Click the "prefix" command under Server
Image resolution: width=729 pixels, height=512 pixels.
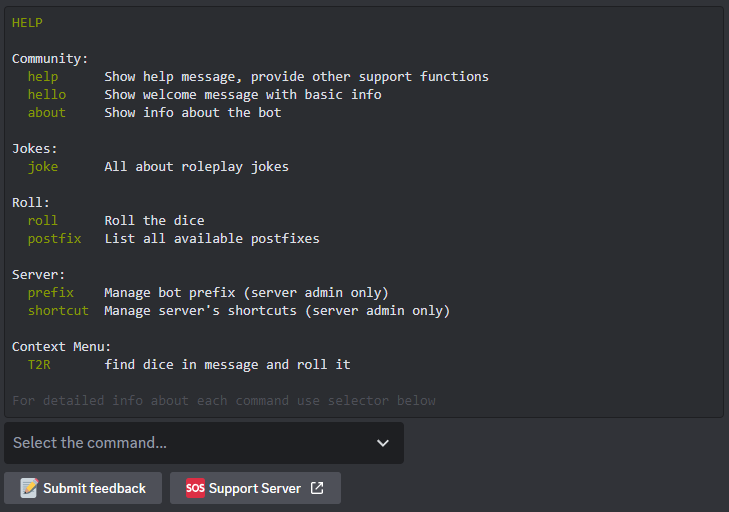(51, 293)
